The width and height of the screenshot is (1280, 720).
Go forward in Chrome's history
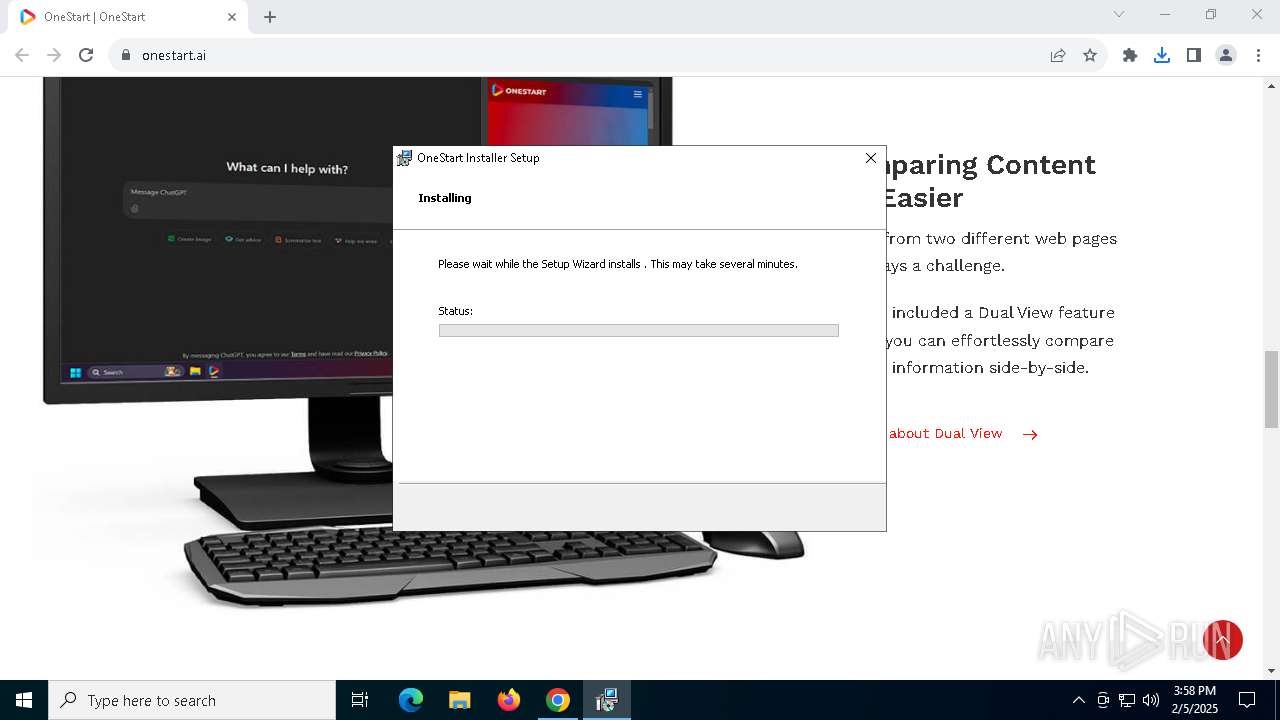pyautogui.click(x=54, y=55)
